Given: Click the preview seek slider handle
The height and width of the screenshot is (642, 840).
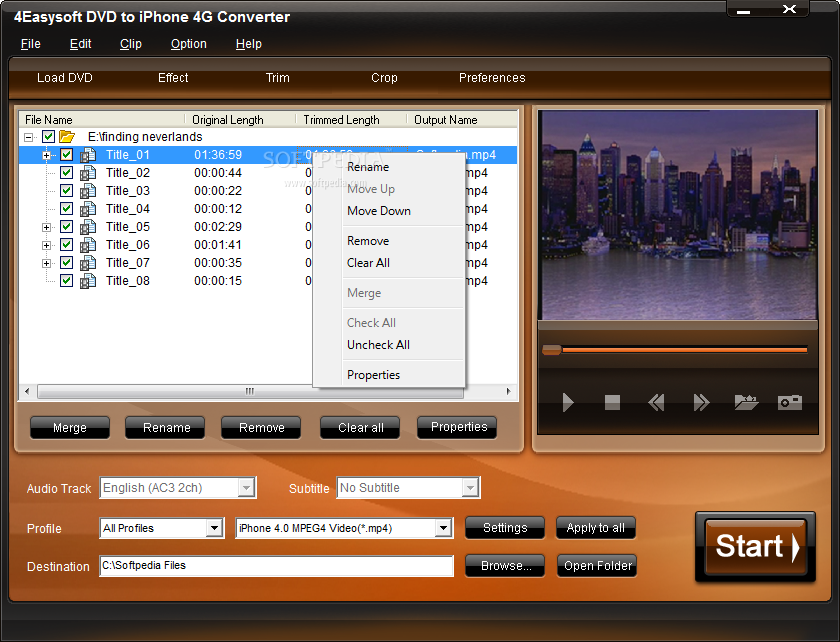Looking at the screenshot, I should click(x=552, y=350).
